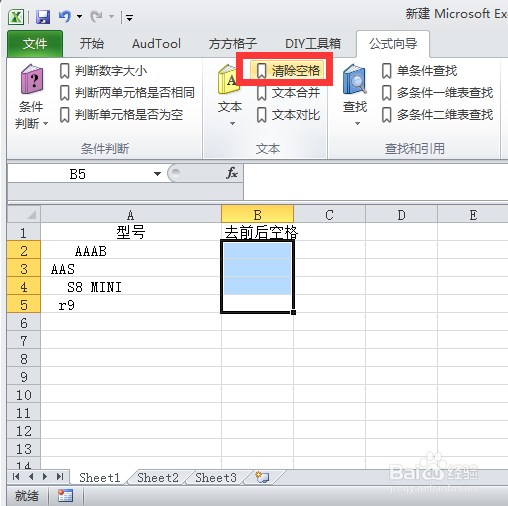Select the Sheet1 tab
Viewport: 508px width, 506px height.
pos(100,477)
